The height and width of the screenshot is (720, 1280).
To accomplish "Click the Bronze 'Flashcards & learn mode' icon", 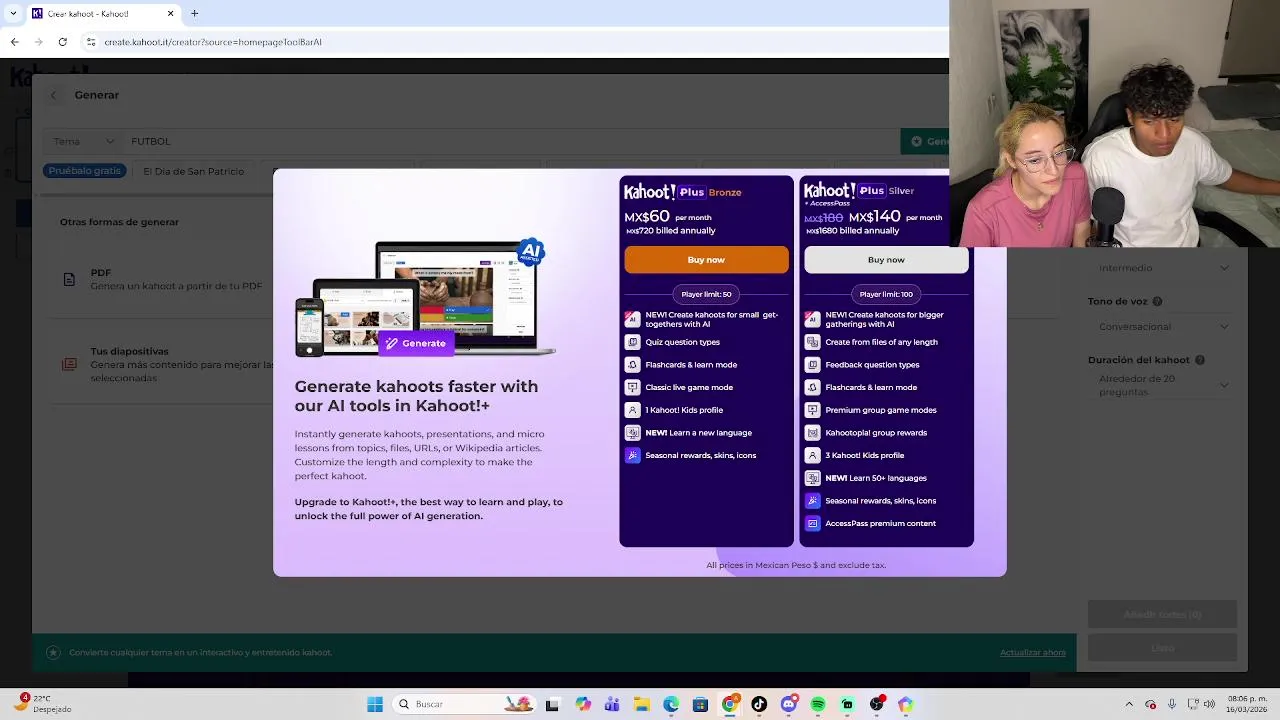I will point(632,365).
